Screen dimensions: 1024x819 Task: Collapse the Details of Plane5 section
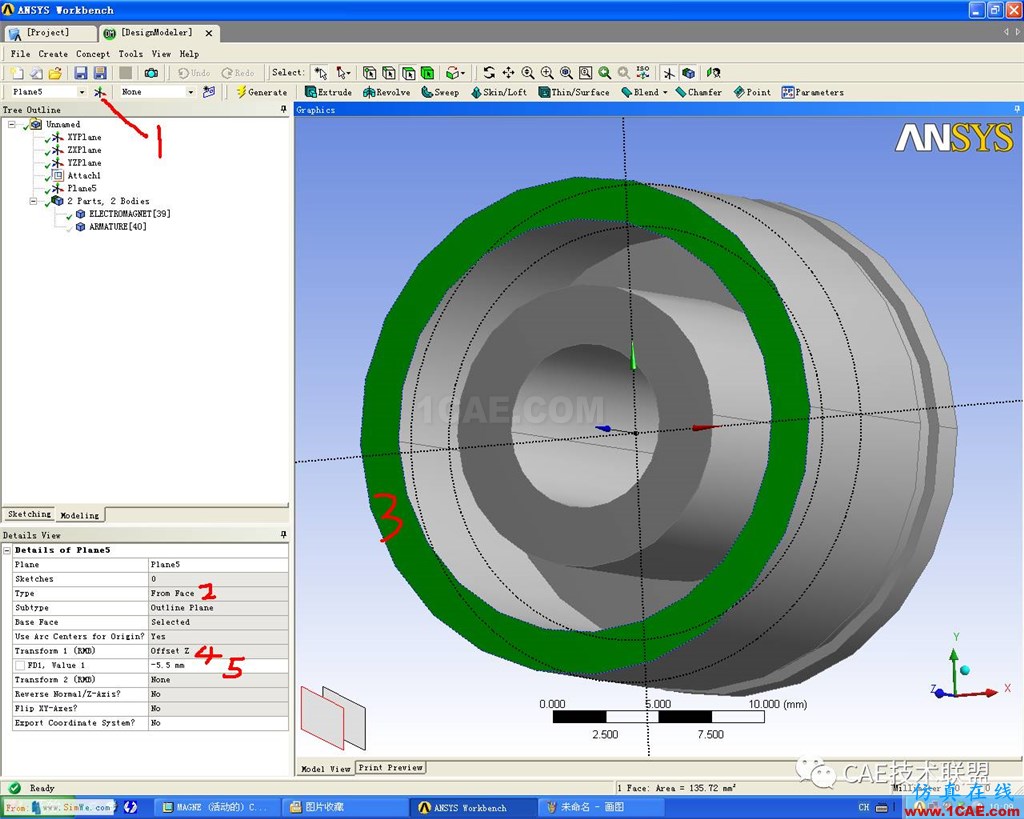tap(7, 551)
